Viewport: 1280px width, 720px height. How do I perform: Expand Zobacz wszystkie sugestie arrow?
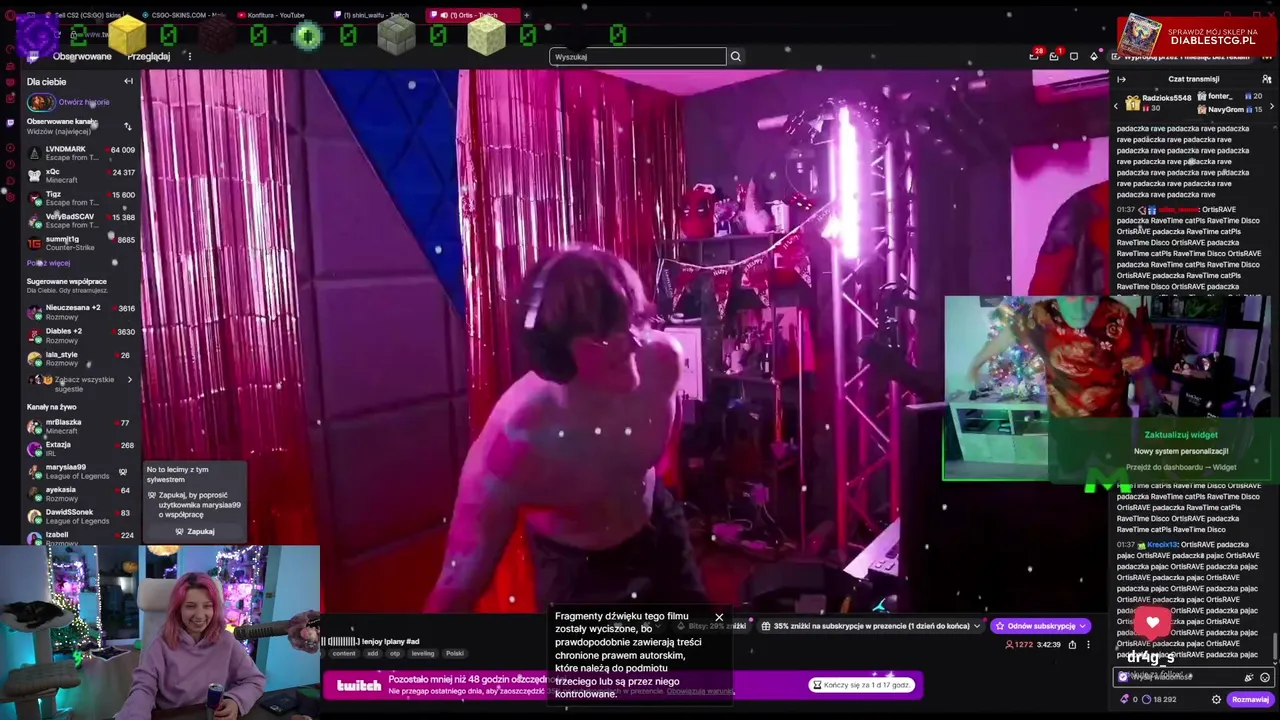129,380
